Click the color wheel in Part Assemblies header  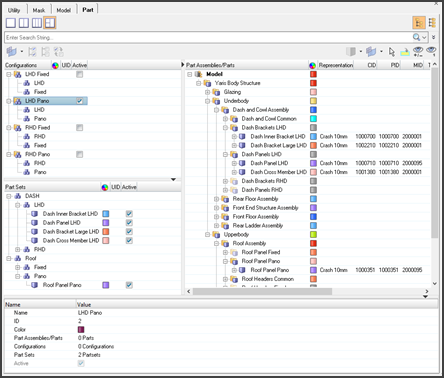click(313, 65)
